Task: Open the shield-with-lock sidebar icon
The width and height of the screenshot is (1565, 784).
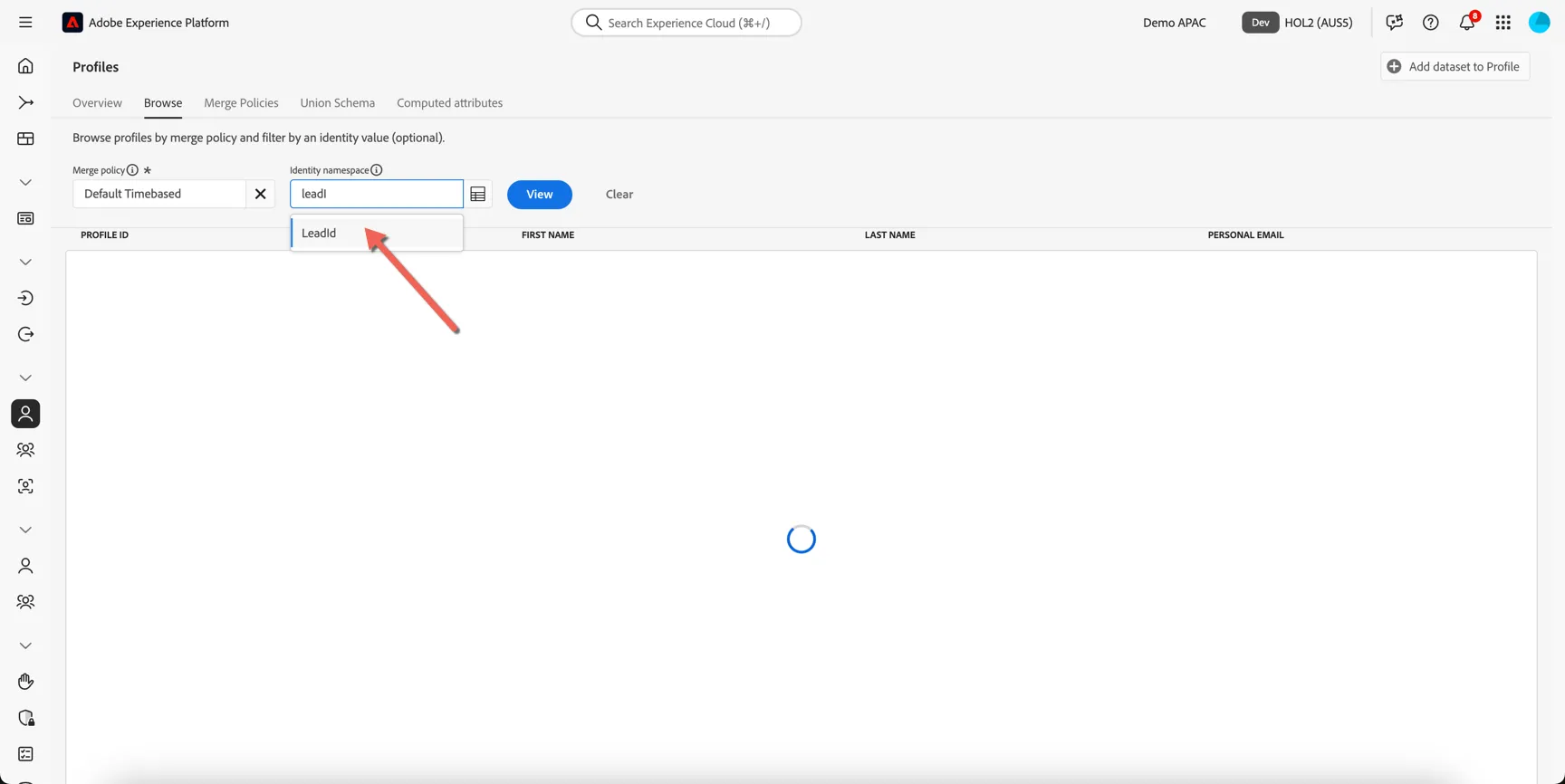Action: (25, 718)
